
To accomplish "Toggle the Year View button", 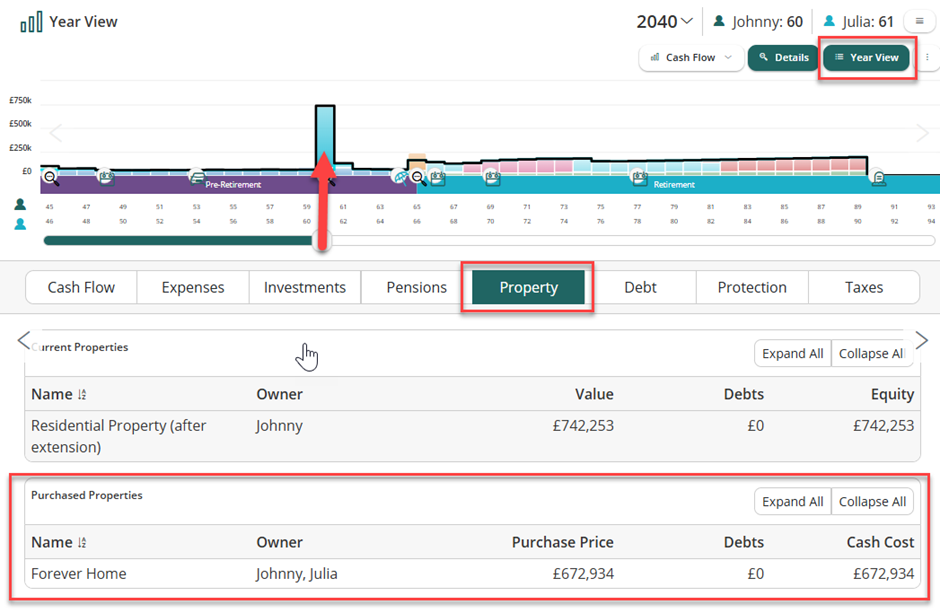I will coord(866,58).
